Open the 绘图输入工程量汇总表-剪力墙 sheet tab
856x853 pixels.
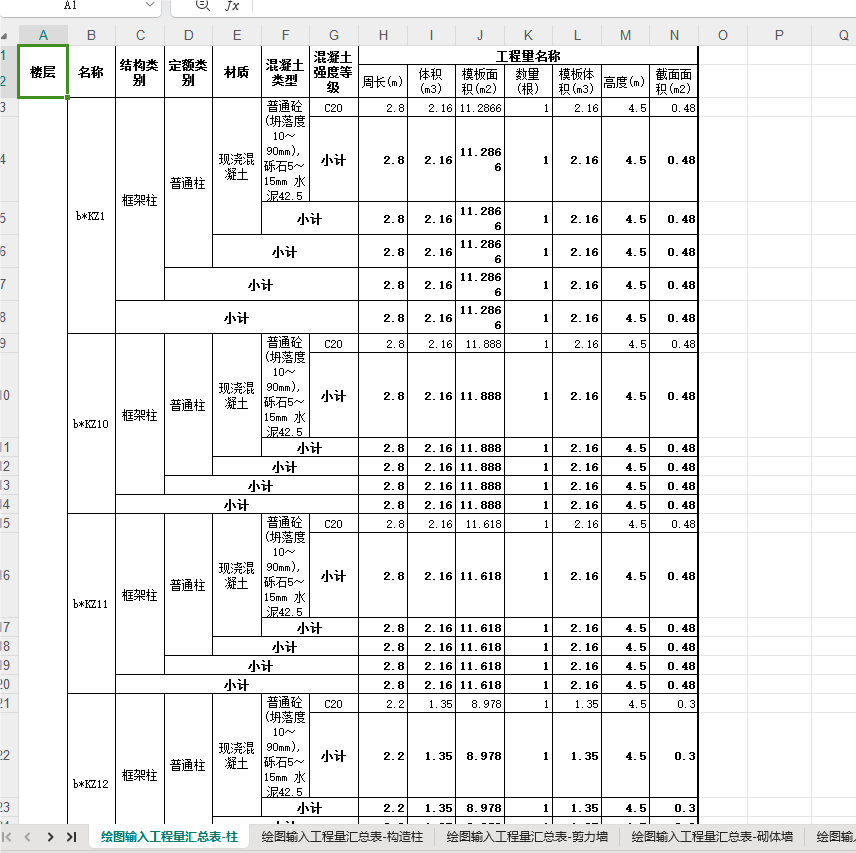pos(527,837)
